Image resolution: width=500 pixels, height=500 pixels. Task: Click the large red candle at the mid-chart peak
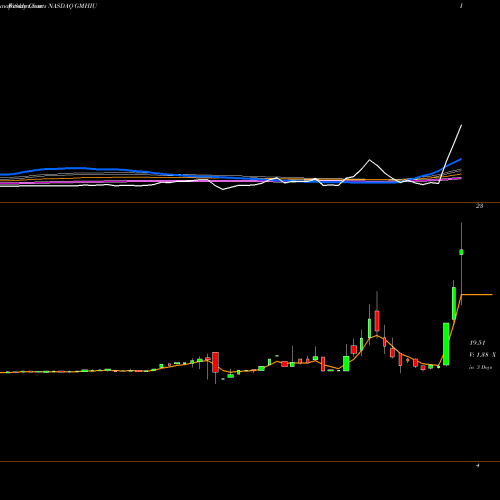pyautogui.click(x=377, y=321)
